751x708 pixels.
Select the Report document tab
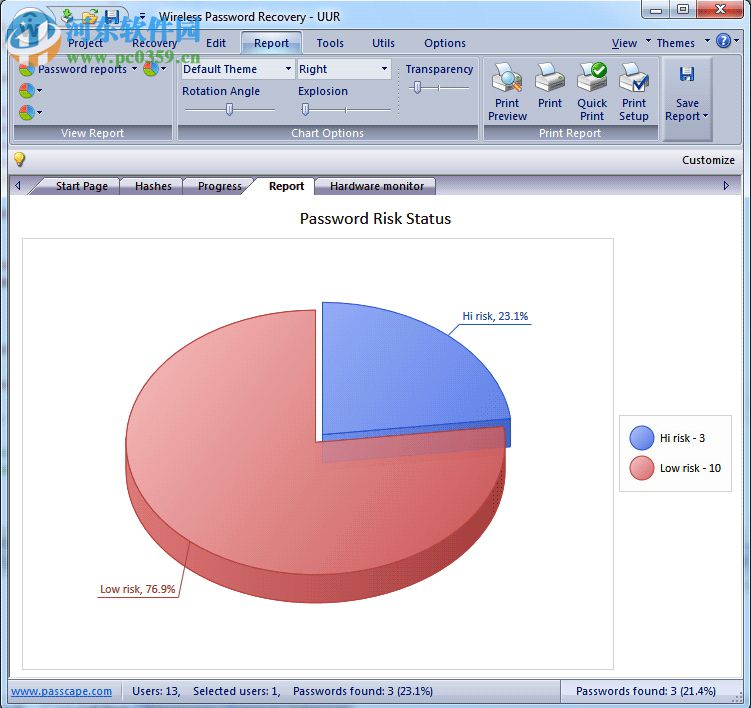click(286, 186)
